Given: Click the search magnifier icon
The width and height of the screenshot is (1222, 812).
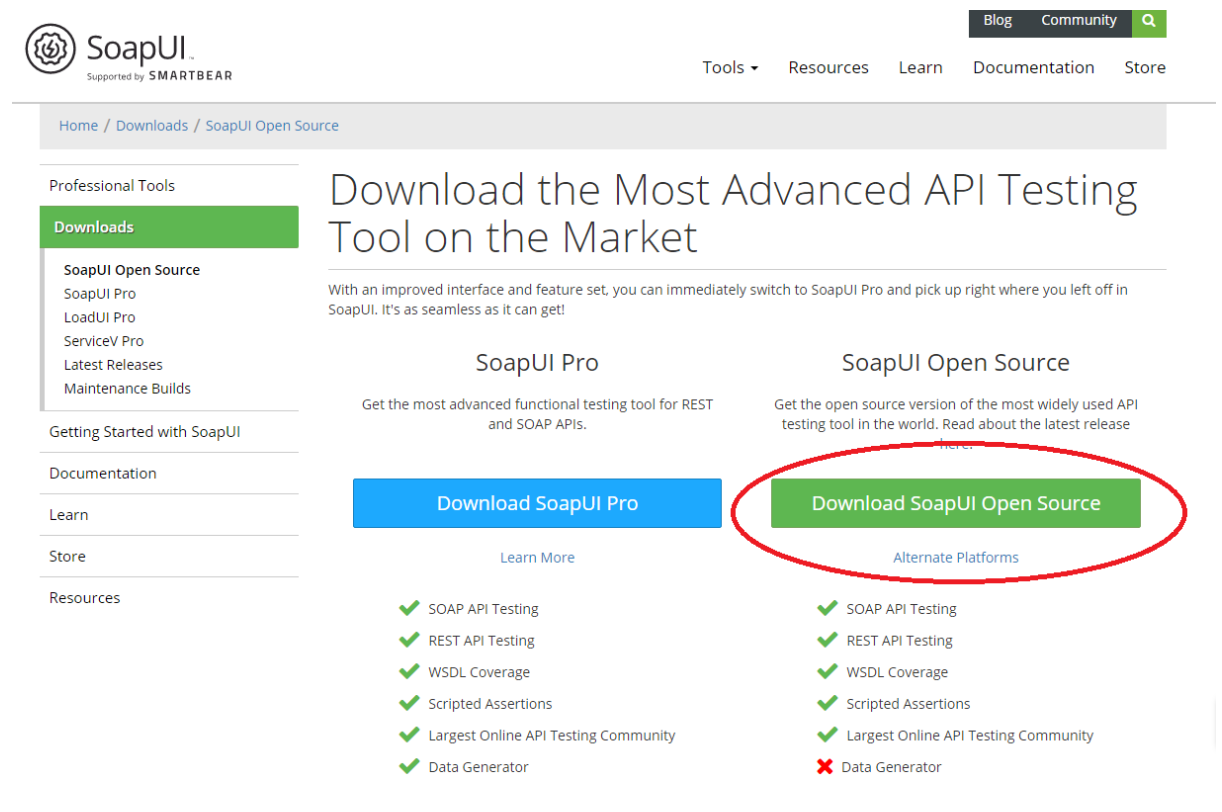Looking at the screenshot, I should pos(1149,21).
